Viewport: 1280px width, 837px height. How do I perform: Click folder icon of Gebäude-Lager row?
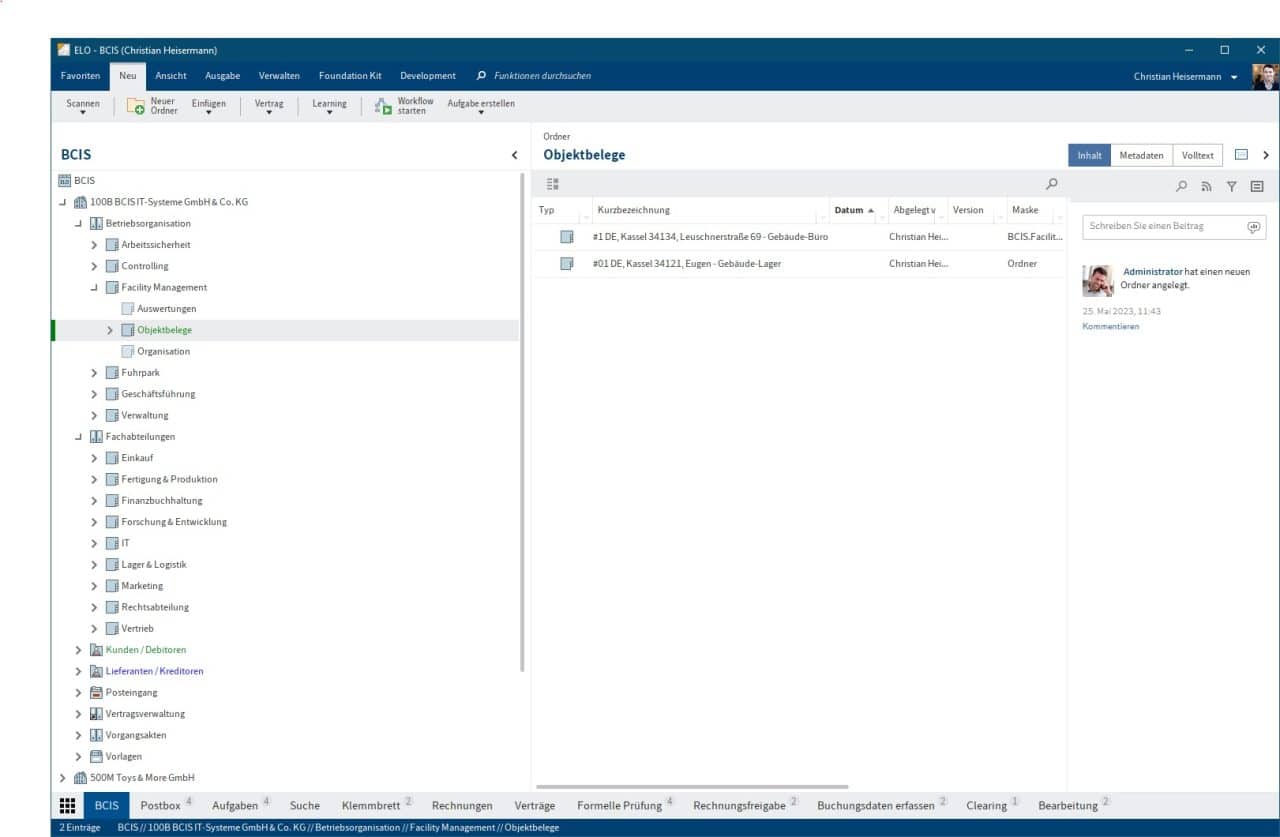tap(566, 264)
